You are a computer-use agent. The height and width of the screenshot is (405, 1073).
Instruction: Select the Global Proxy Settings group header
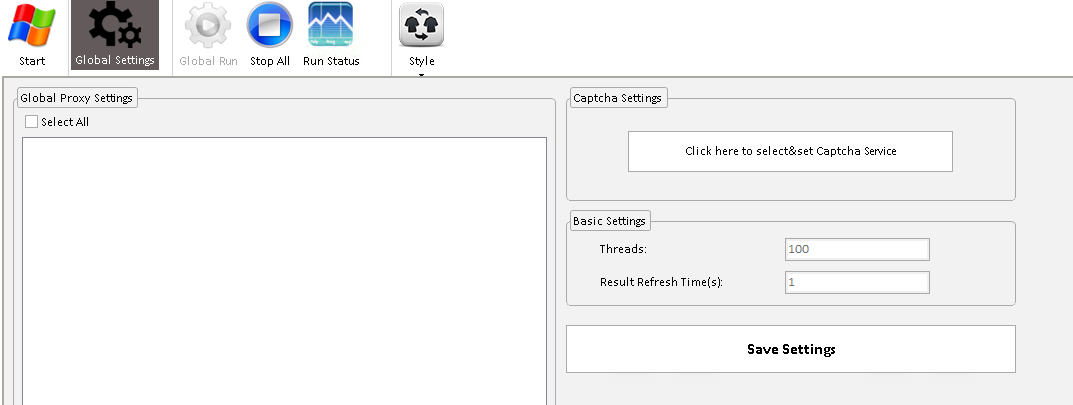(77, 98)
